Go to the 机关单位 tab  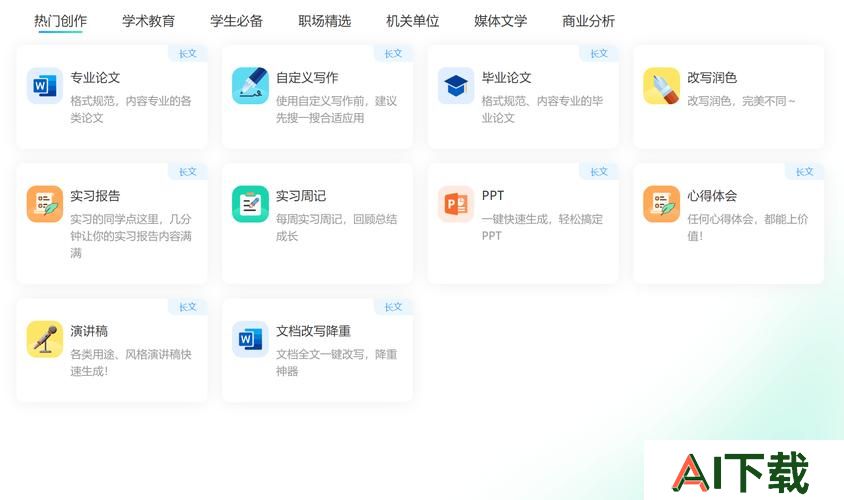(x=412, y=21)
